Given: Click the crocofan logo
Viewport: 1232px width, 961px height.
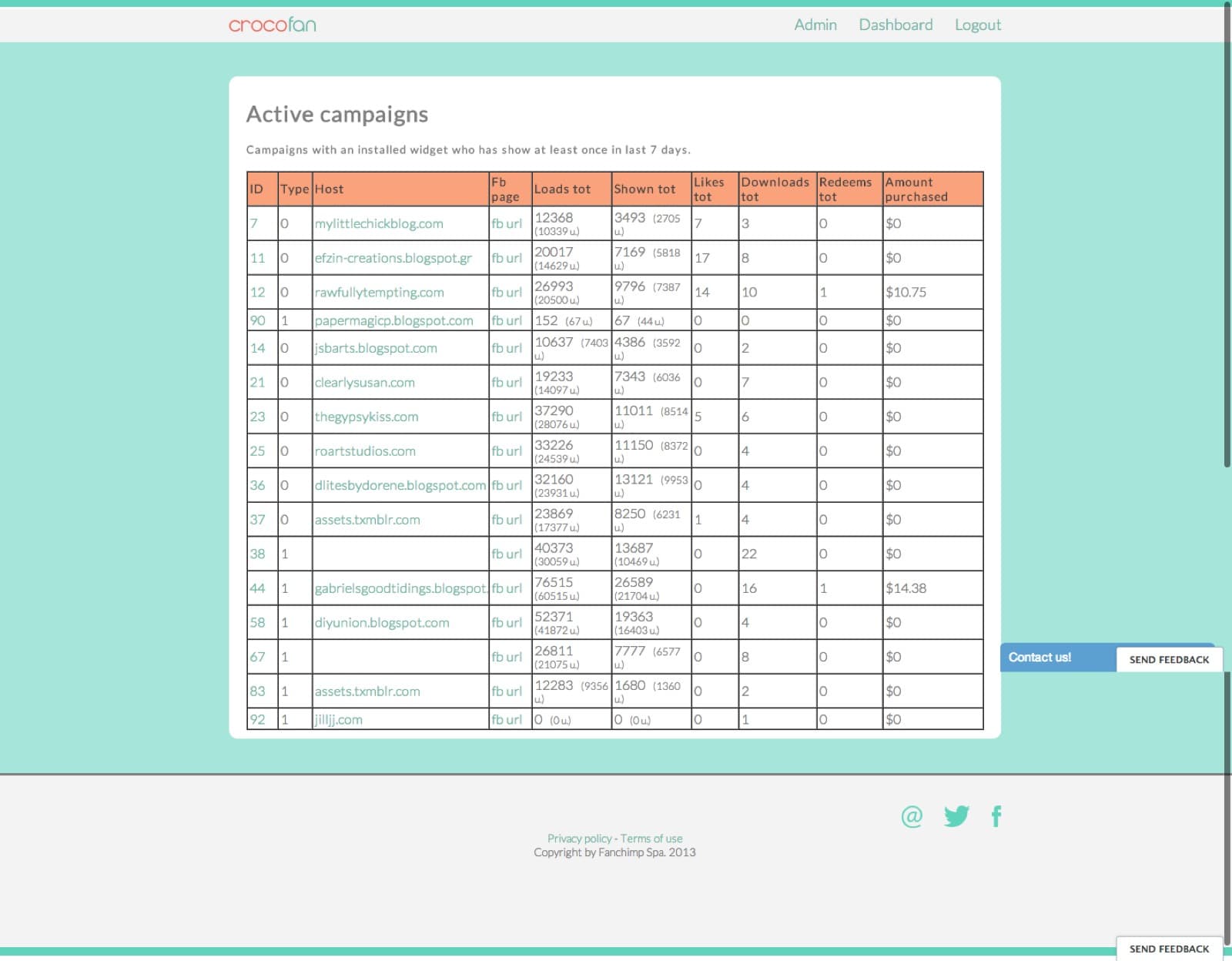Looking at the screenshot, I should coord(272,25).
